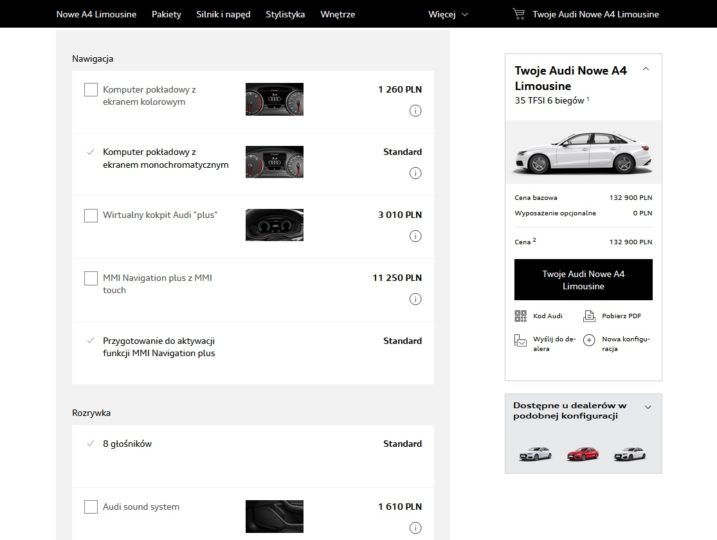Screen dimensions: 717x540
Task: Start new configuration with plus icon
Action: coord(589,340)
